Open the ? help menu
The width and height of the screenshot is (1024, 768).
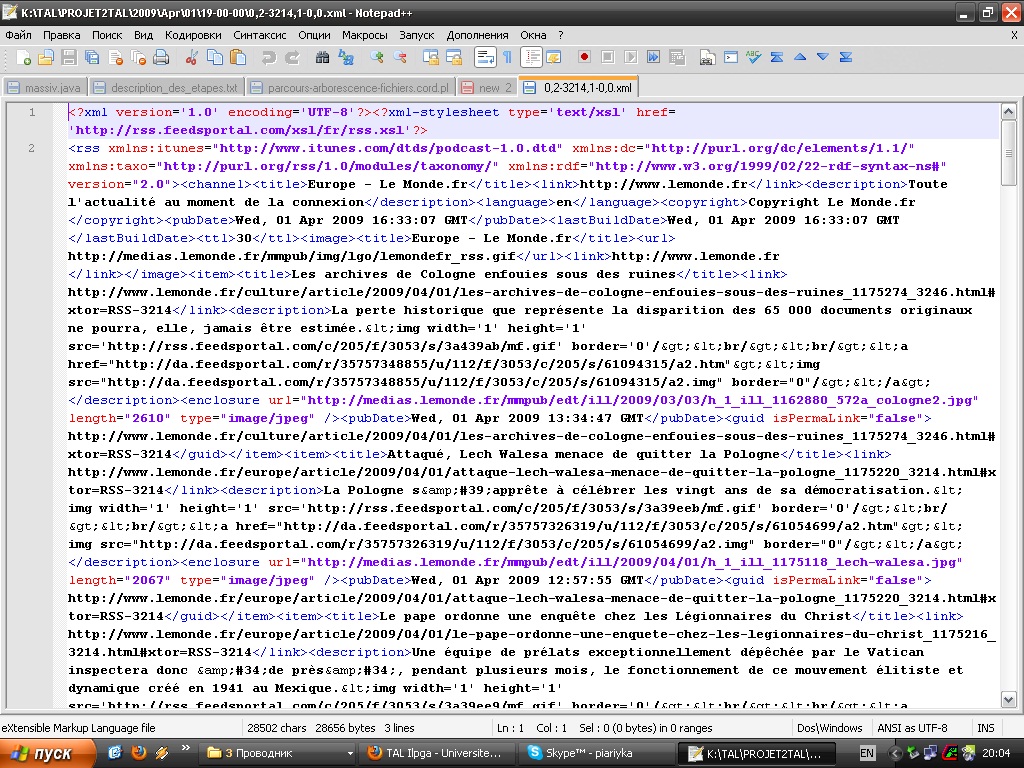[x=560, y=35]
